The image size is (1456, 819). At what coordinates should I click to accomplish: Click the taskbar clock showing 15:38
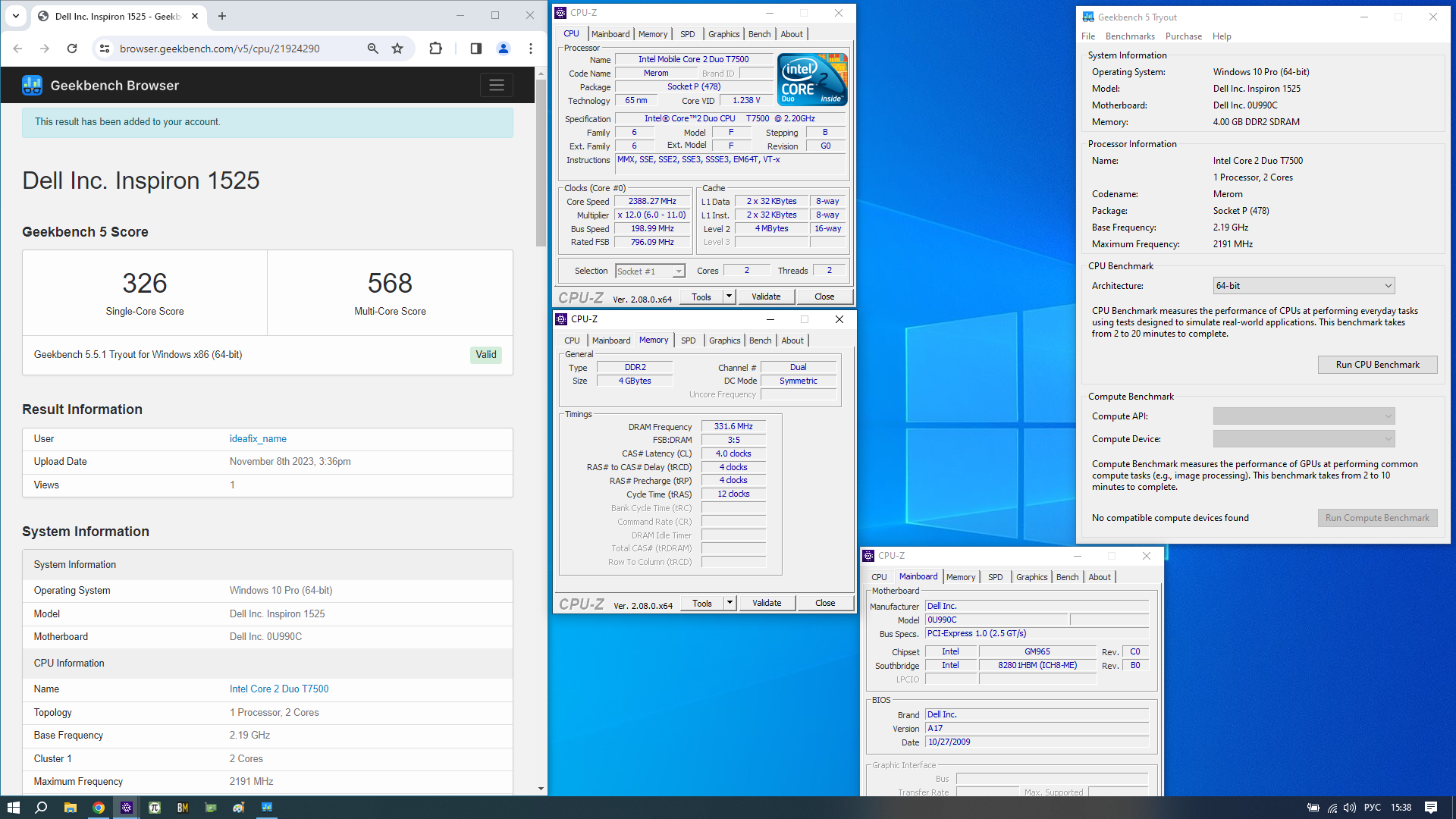click(1401, 808)
